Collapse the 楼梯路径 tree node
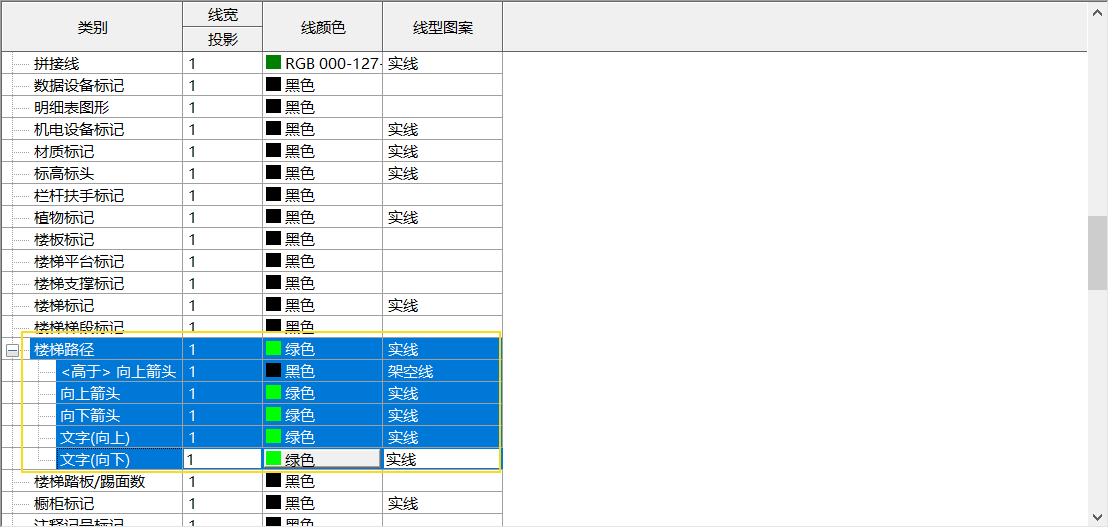 click(x=12, y=350)
